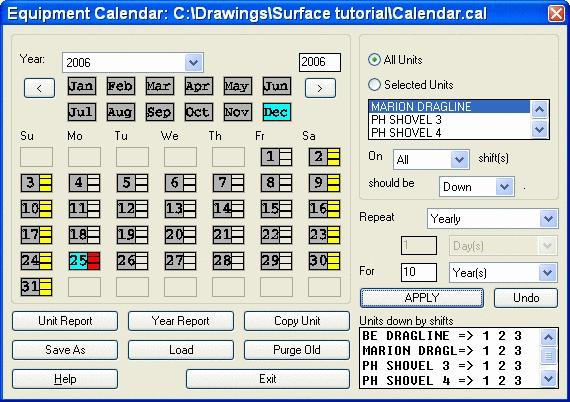Select Sunday day 31 tile
Viewport: 570px width, 402px height.
[x=36, y=287]
